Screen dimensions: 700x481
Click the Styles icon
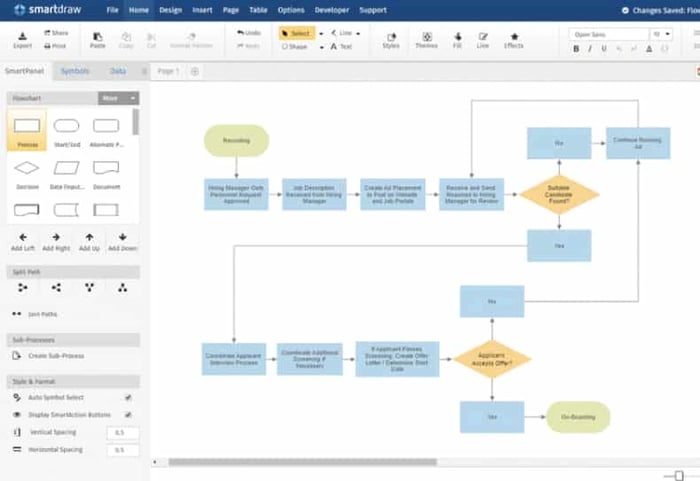pyautogui.click(x=390, y=37)
